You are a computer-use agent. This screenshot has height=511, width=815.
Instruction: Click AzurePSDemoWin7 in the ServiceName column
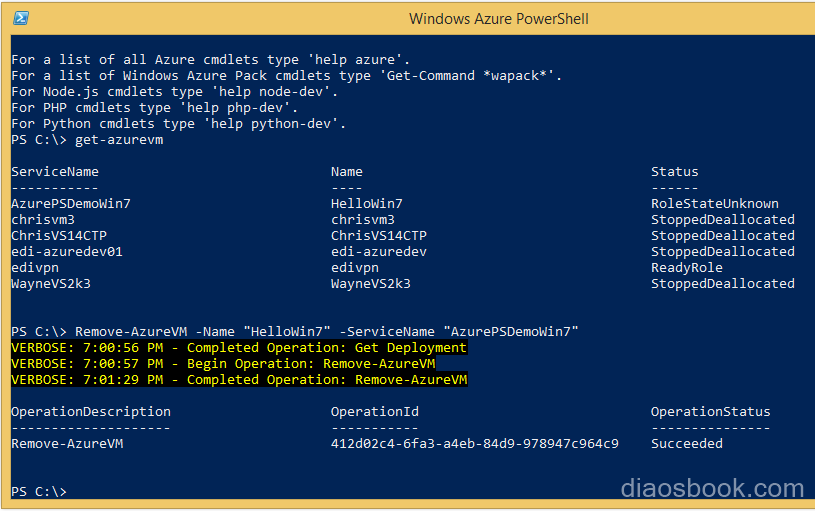(71, 203)
